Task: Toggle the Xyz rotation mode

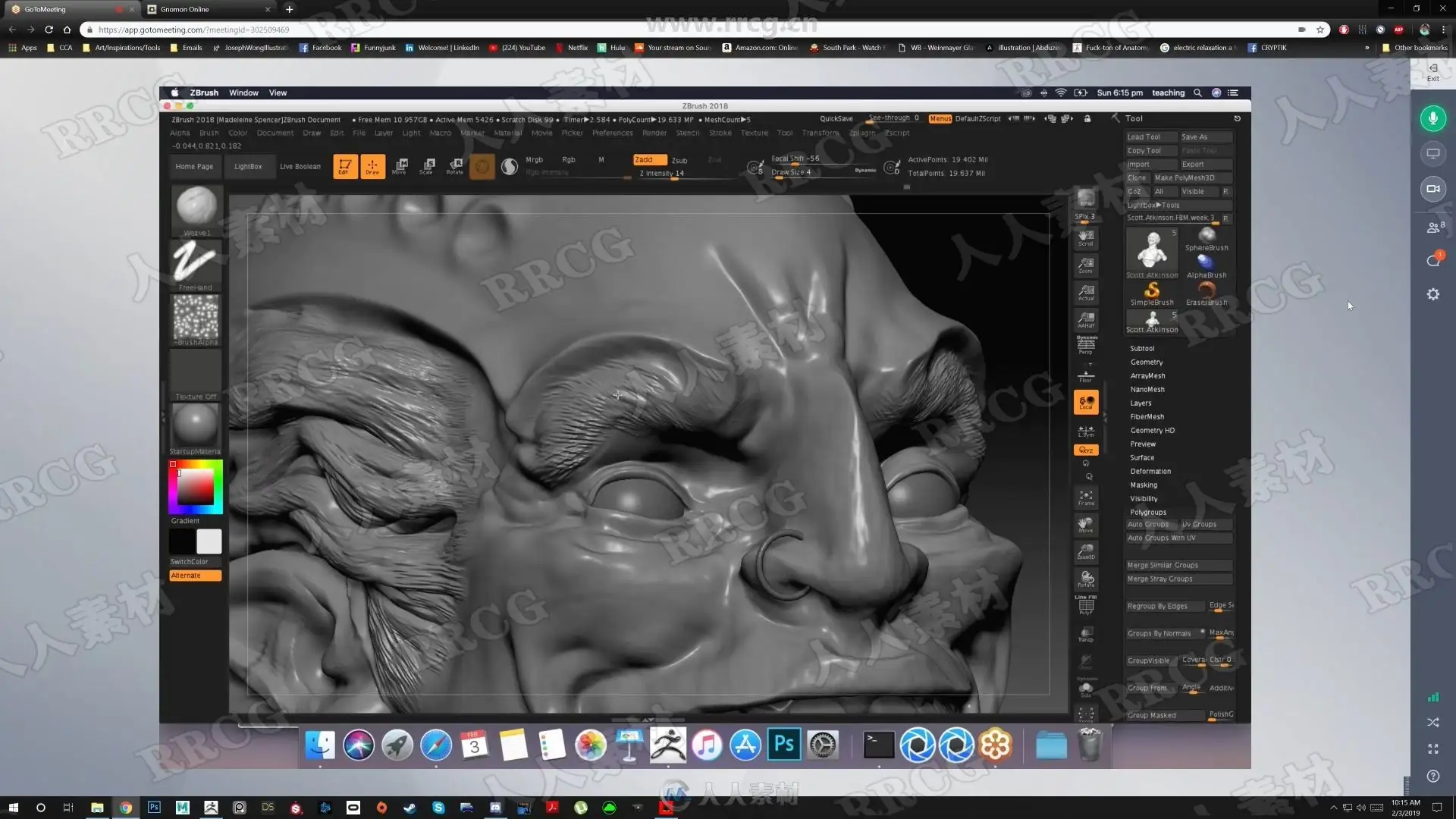Action: click(x=1086, y=450)
